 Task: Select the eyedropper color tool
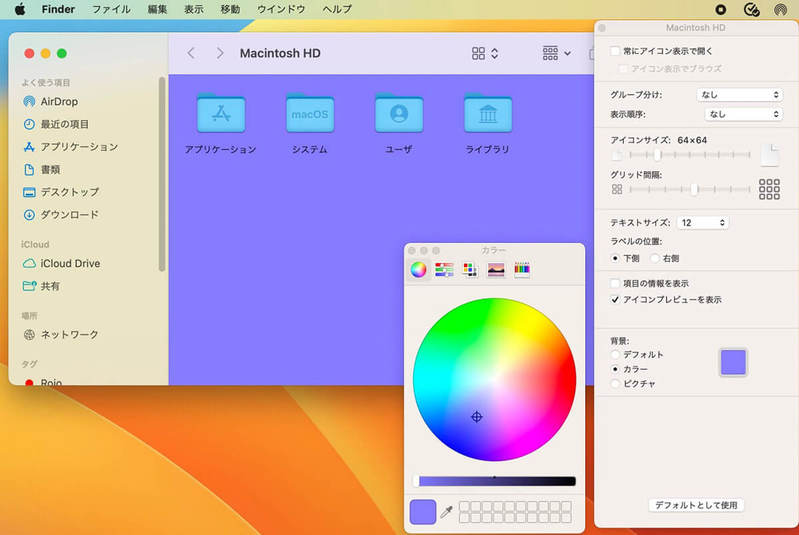point(447,512)
